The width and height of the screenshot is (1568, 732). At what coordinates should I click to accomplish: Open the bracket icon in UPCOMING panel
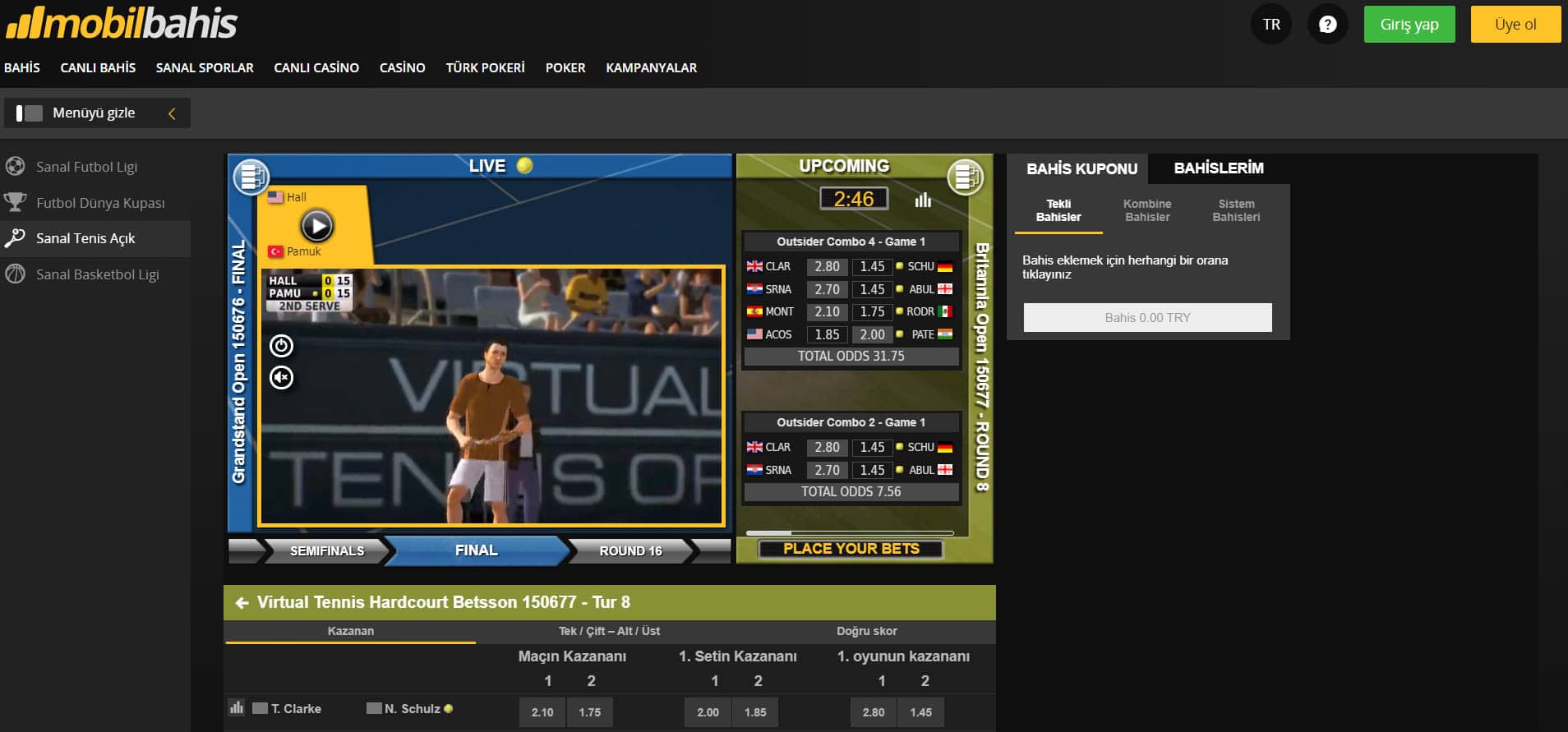[966, 176]
